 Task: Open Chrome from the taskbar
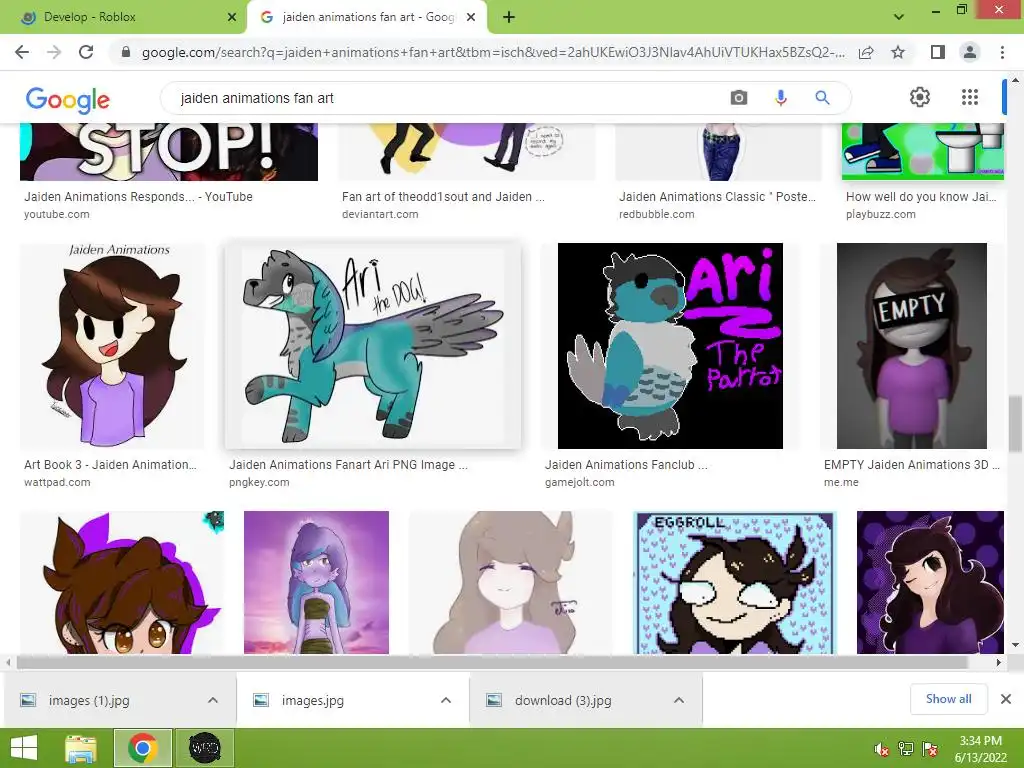(x=142, y=748)
